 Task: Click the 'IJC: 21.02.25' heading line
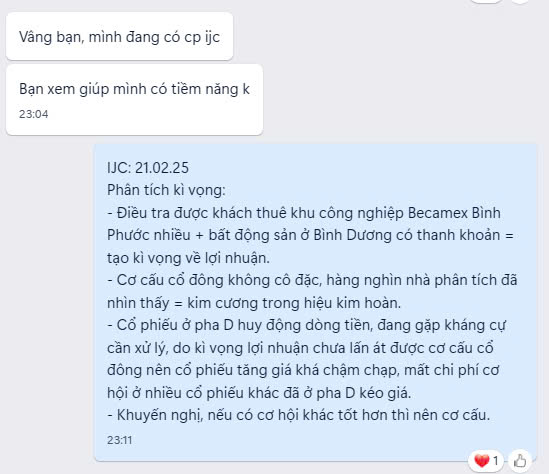tap(148, 168)
